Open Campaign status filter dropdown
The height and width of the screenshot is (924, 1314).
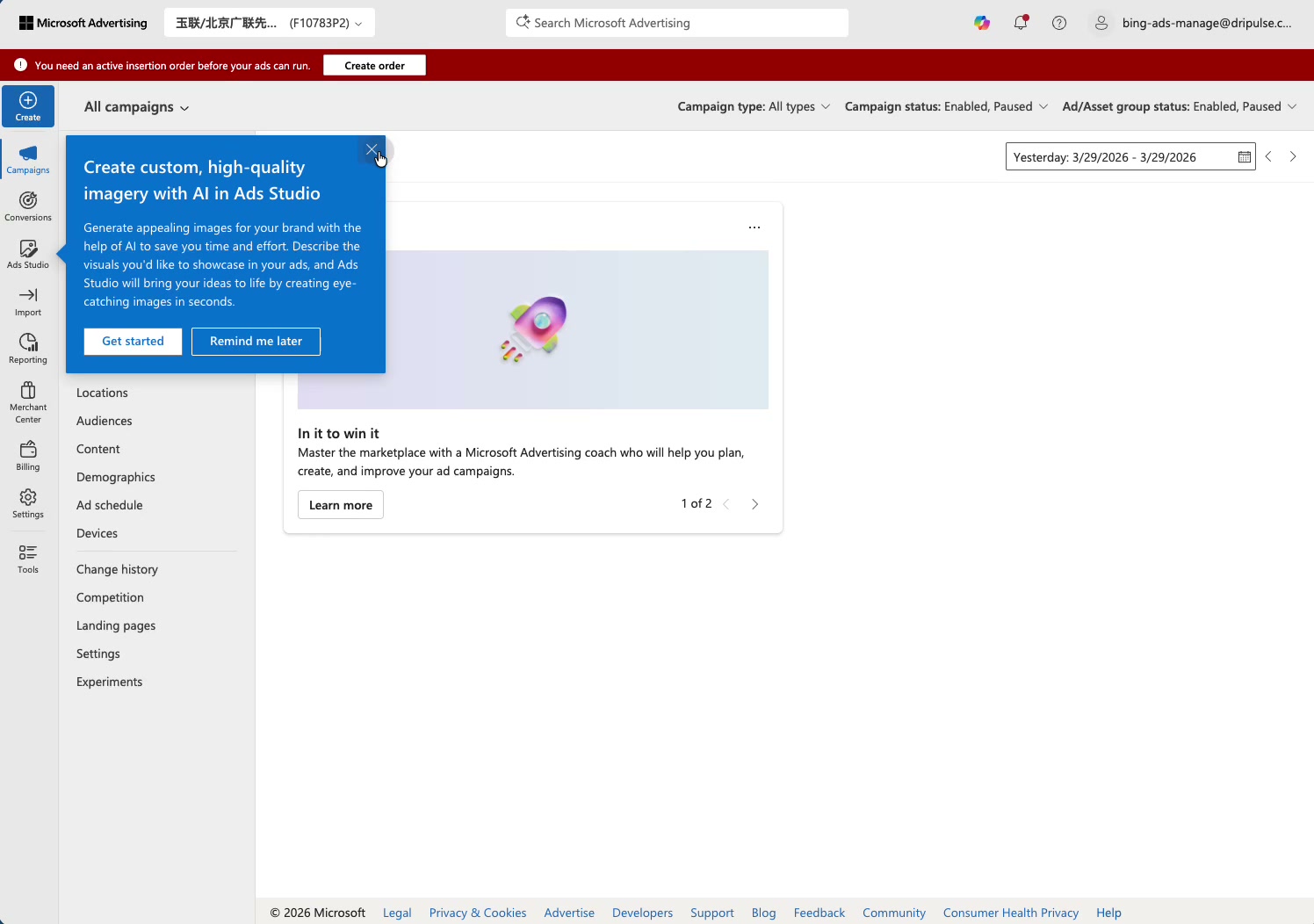coord(946,106)
